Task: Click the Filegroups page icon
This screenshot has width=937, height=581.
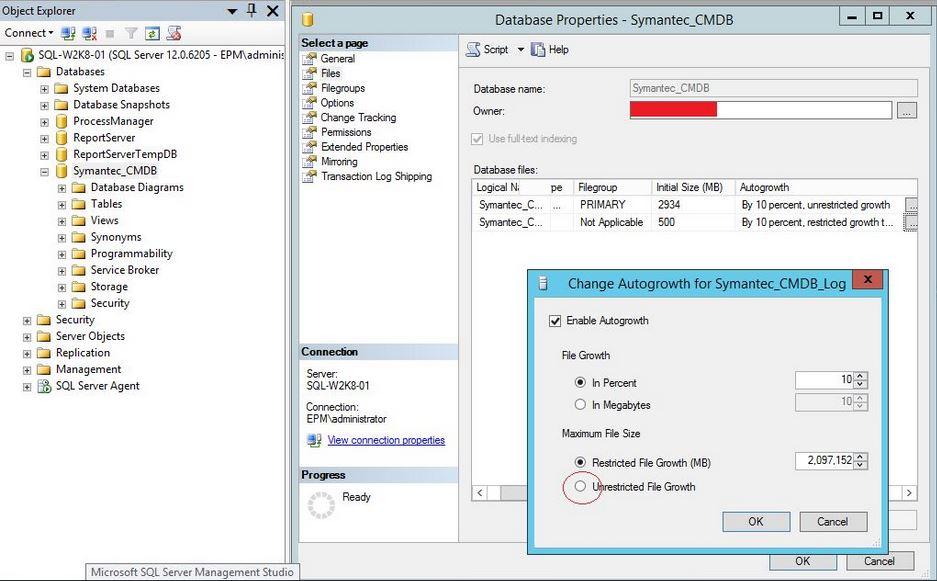Action: (309, 88)
